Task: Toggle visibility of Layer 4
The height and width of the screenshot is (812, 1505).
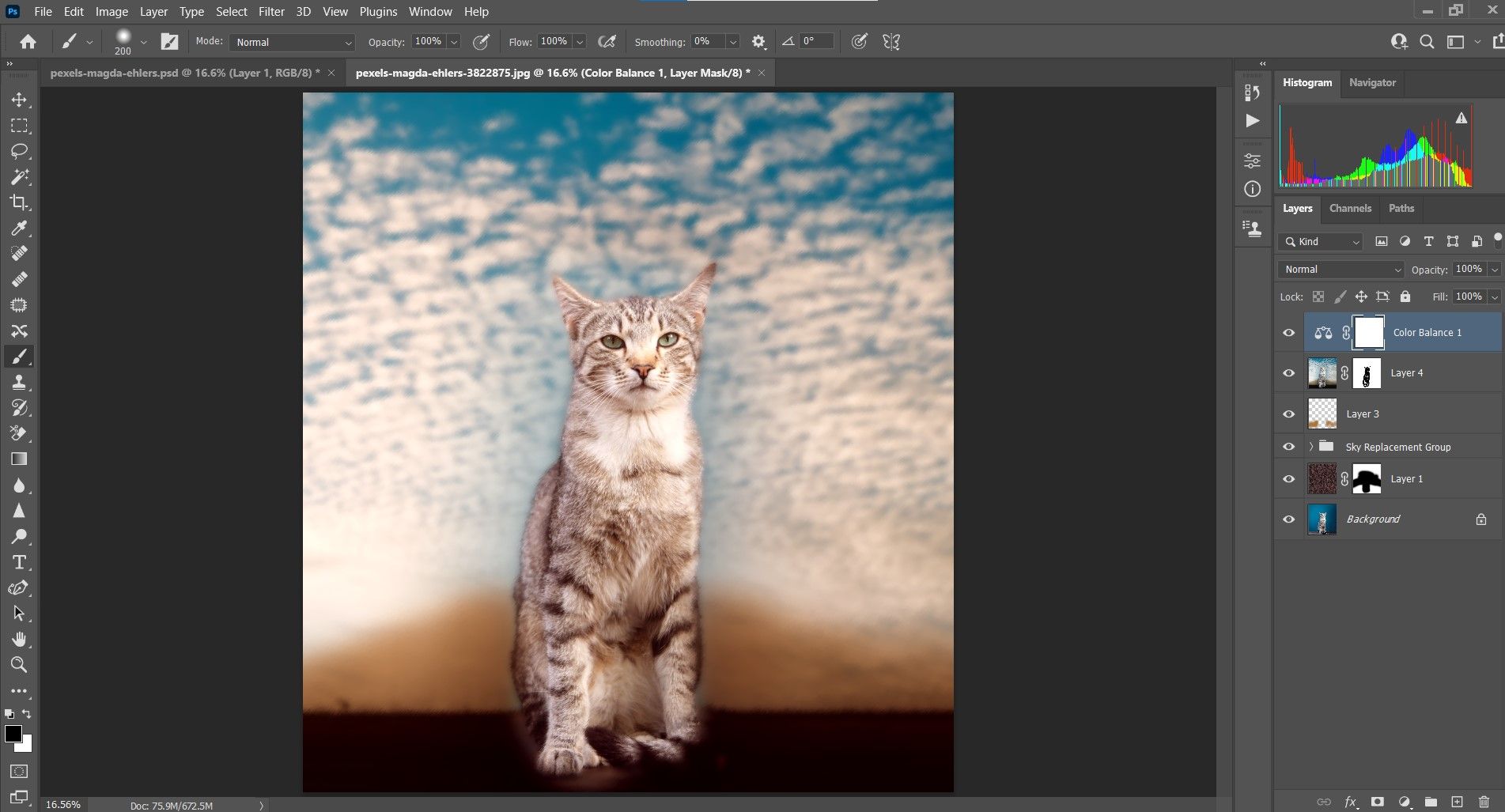Action: click(x=1288, y=373)
